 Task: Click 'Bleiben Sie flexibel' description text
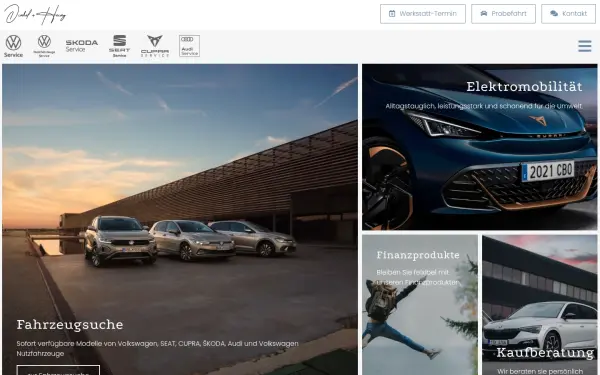(417, 277)
